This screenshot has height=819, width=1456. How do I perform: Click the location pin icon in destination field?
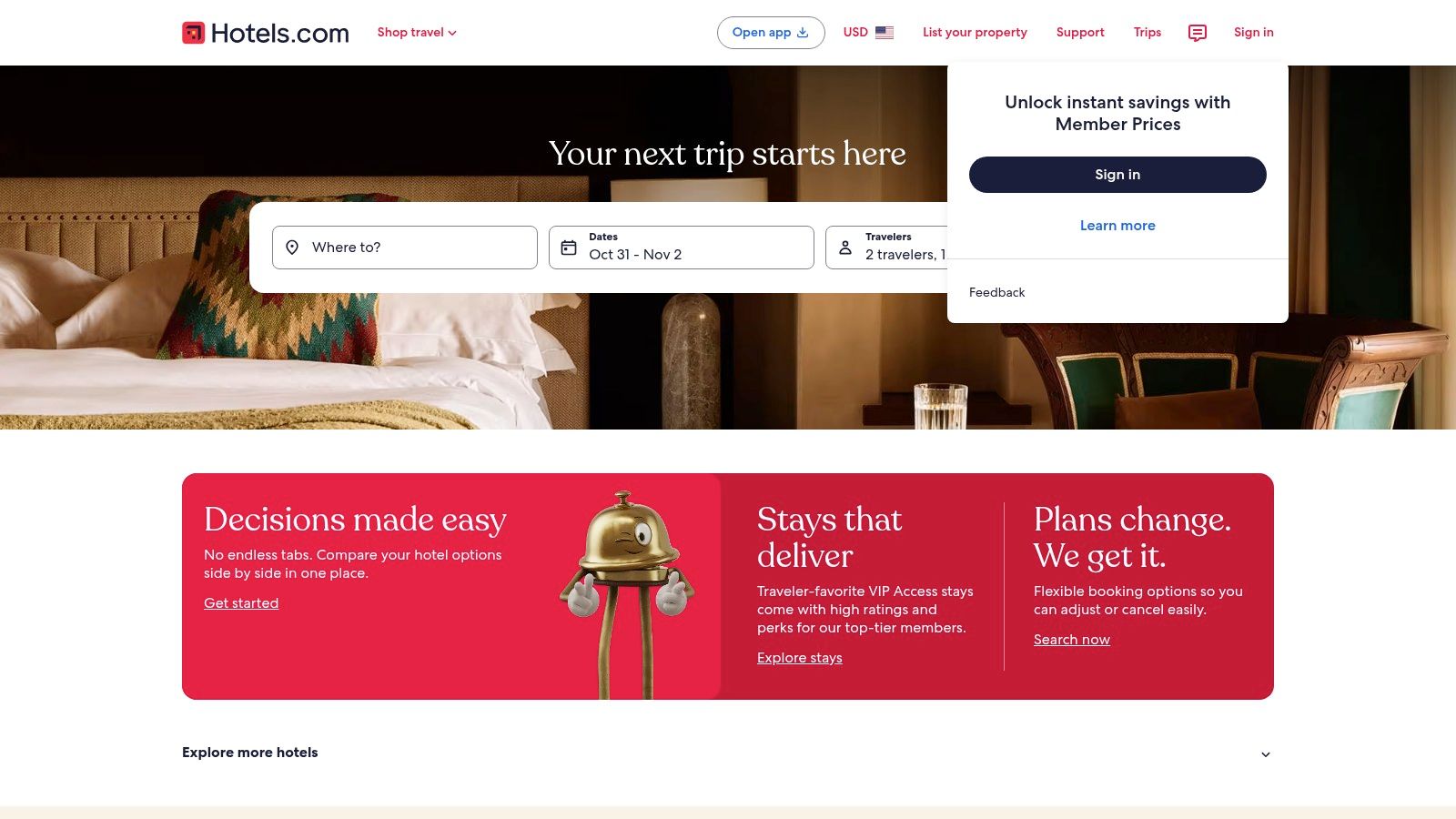coord(292,248)
